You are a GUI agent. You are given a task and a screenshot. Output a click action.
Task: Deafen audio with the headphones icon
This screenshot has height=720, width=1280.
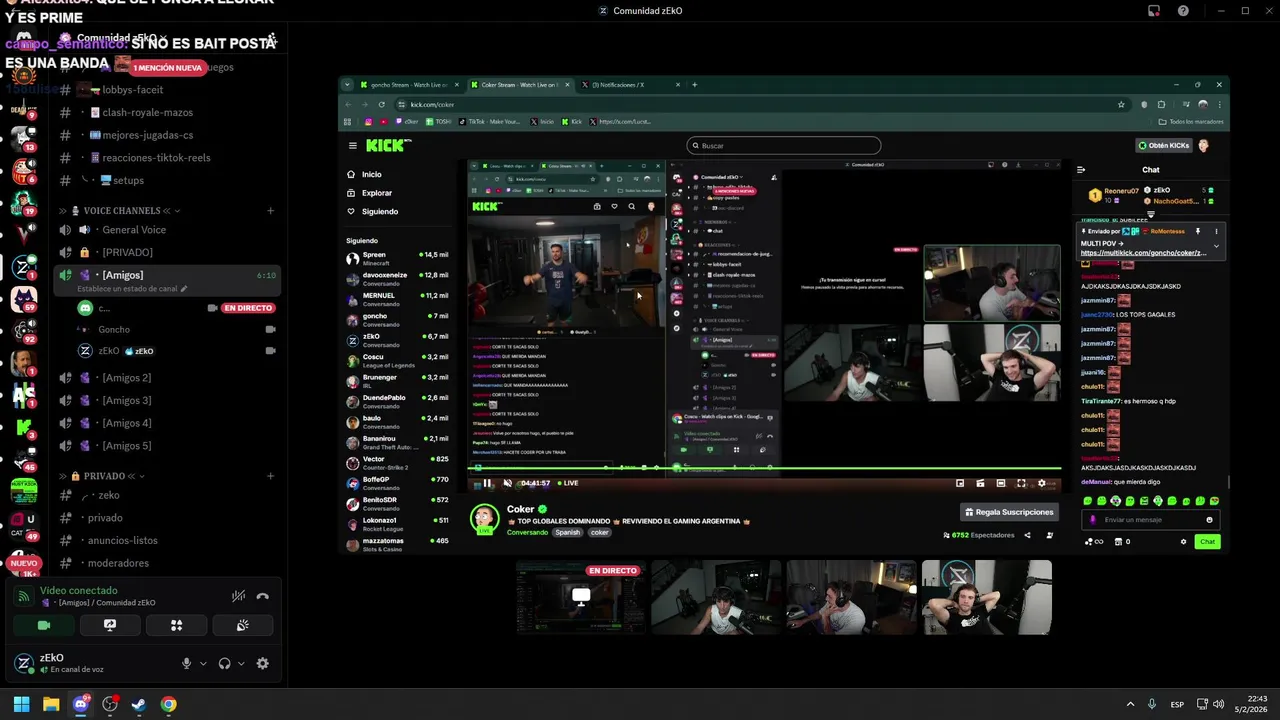[x=224, y=663]
